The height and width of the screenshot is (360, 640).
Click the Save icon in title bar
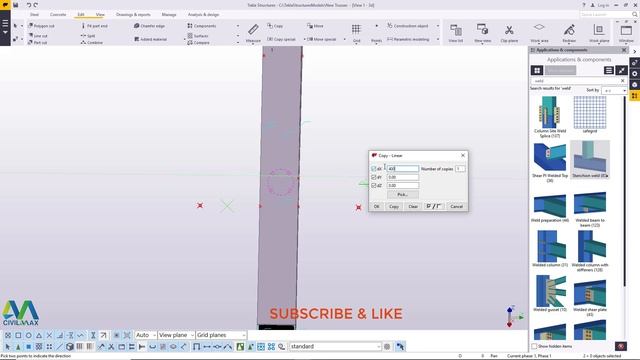click(x=16, y=5)
